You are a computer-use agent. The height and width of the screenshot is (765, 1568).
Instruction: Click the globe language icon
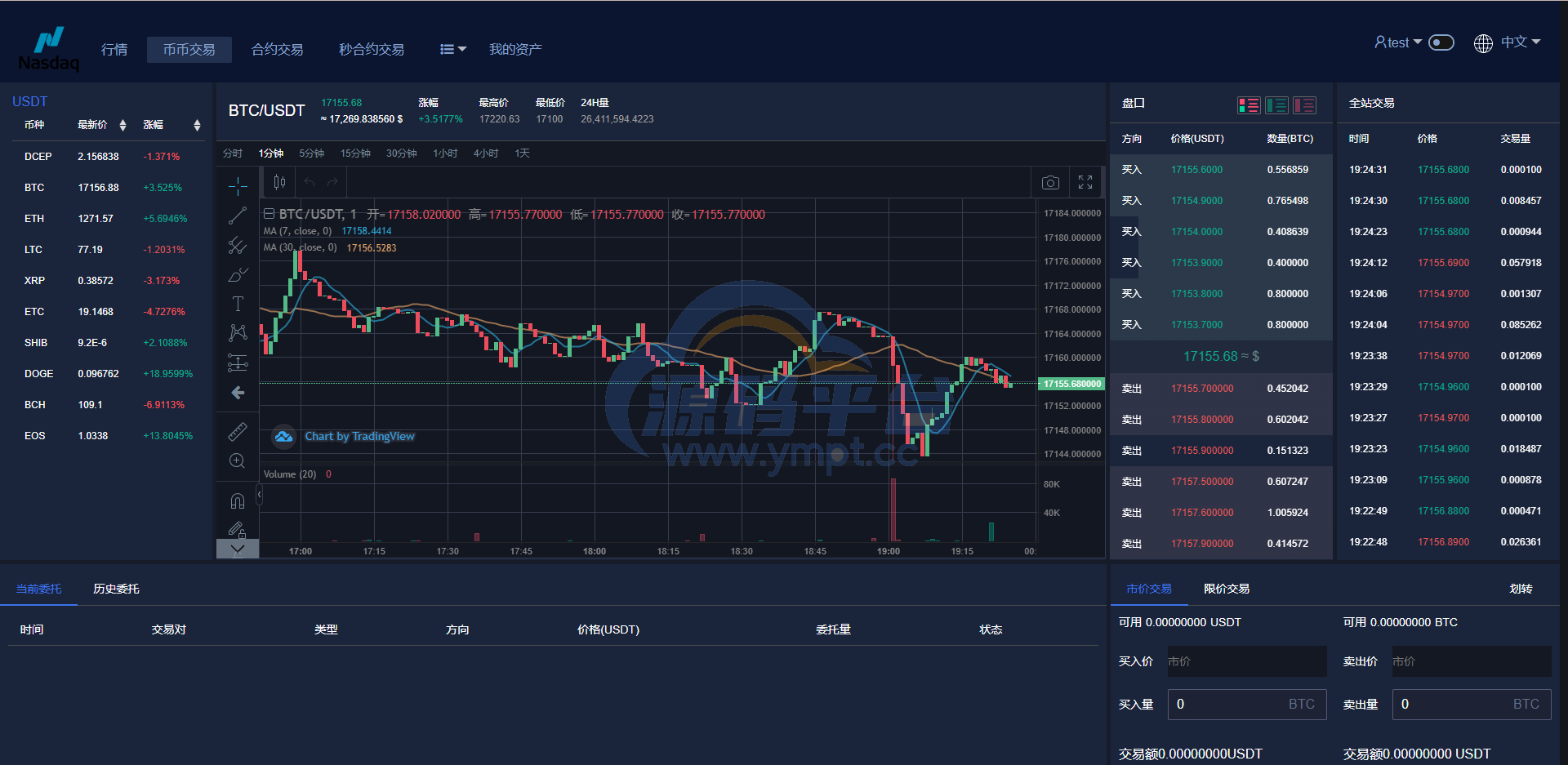[1483, 43]
